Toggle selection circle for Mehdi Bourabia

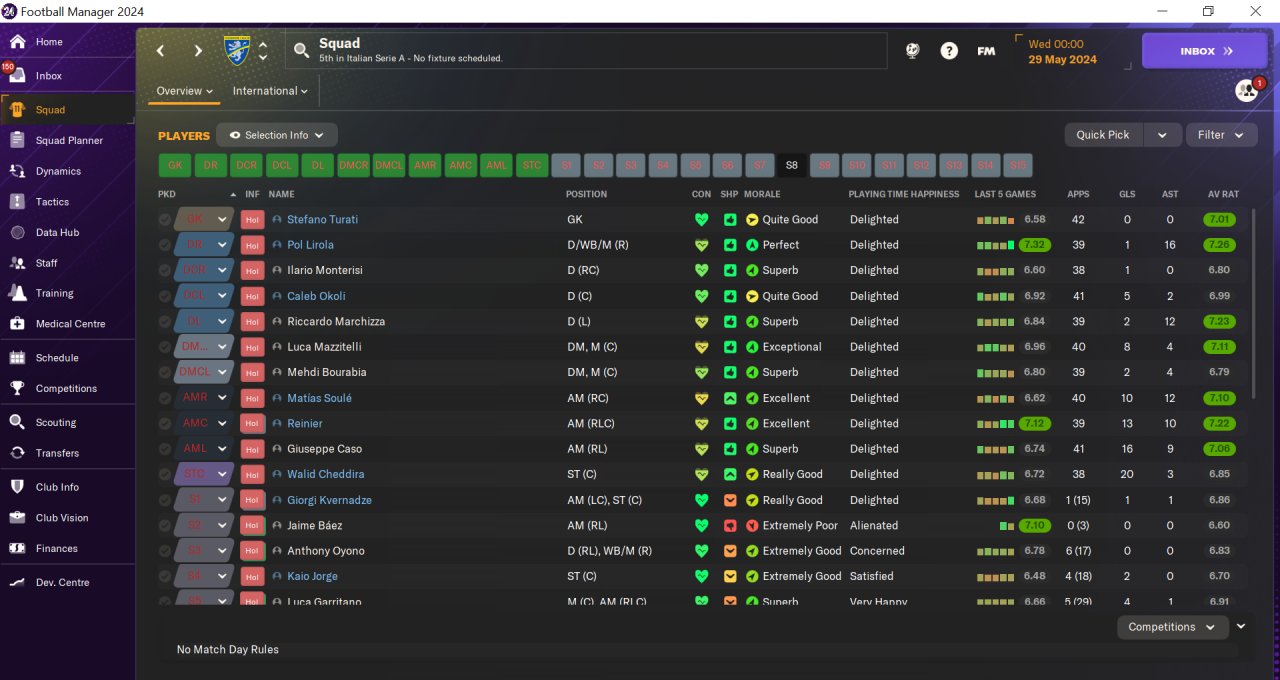tap(165, 373)
